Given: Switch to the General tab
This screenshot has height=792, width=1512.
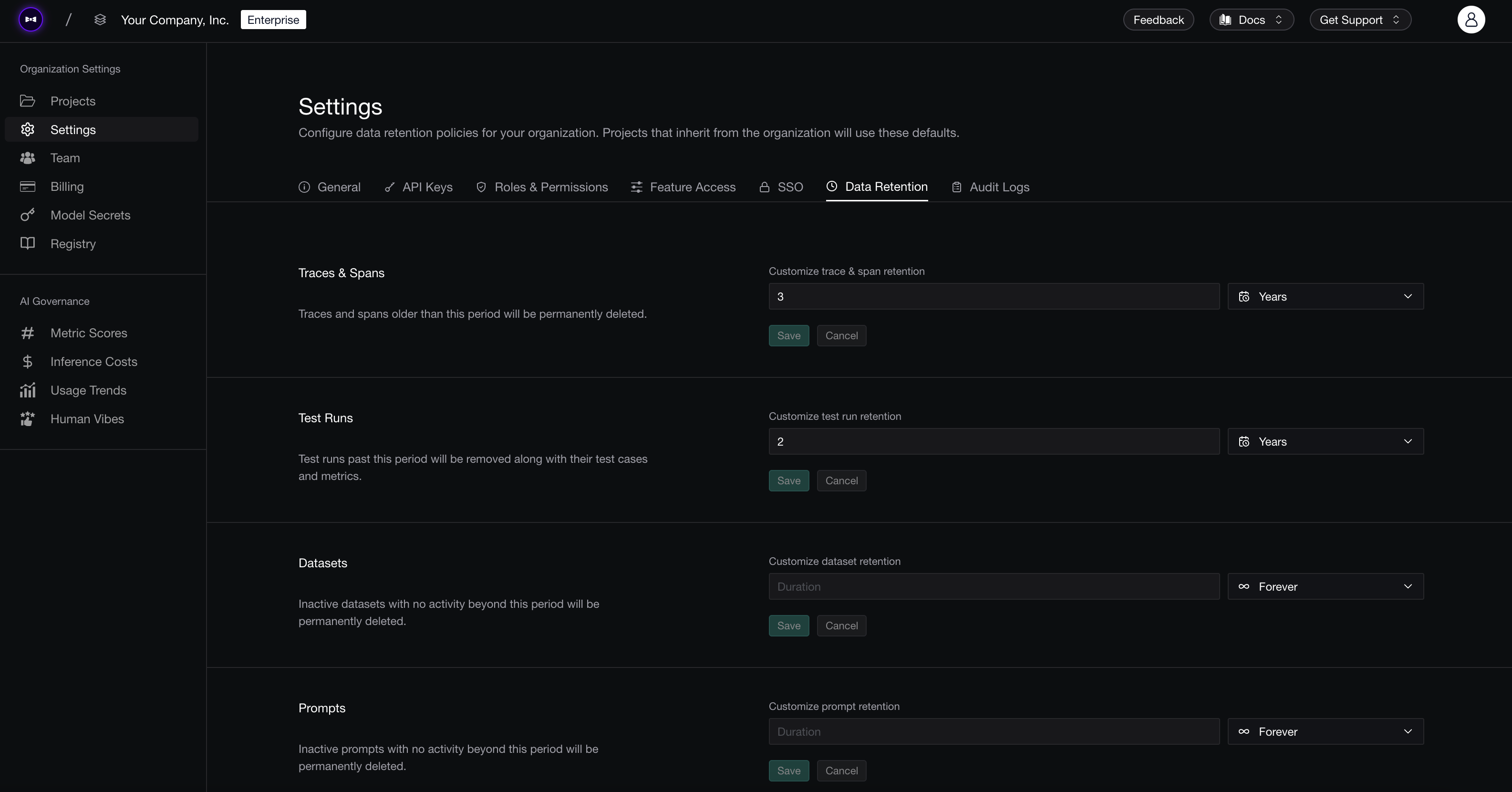Looking at the screenshot, I should (x=329, y=187).
